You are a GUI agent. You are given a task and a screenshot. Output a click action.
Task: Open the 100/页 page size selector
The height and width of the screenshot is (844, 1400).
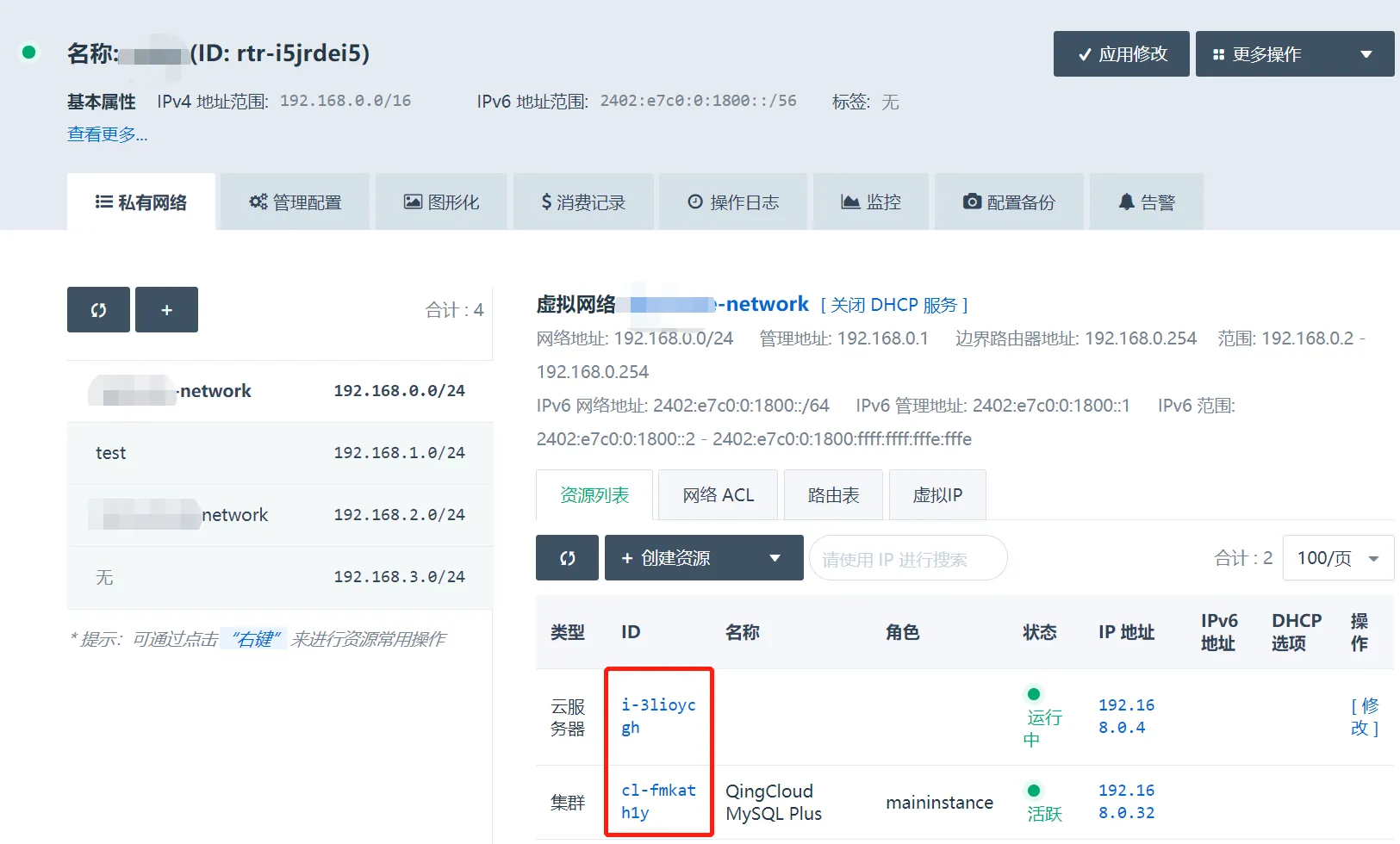pos(1337,558)
